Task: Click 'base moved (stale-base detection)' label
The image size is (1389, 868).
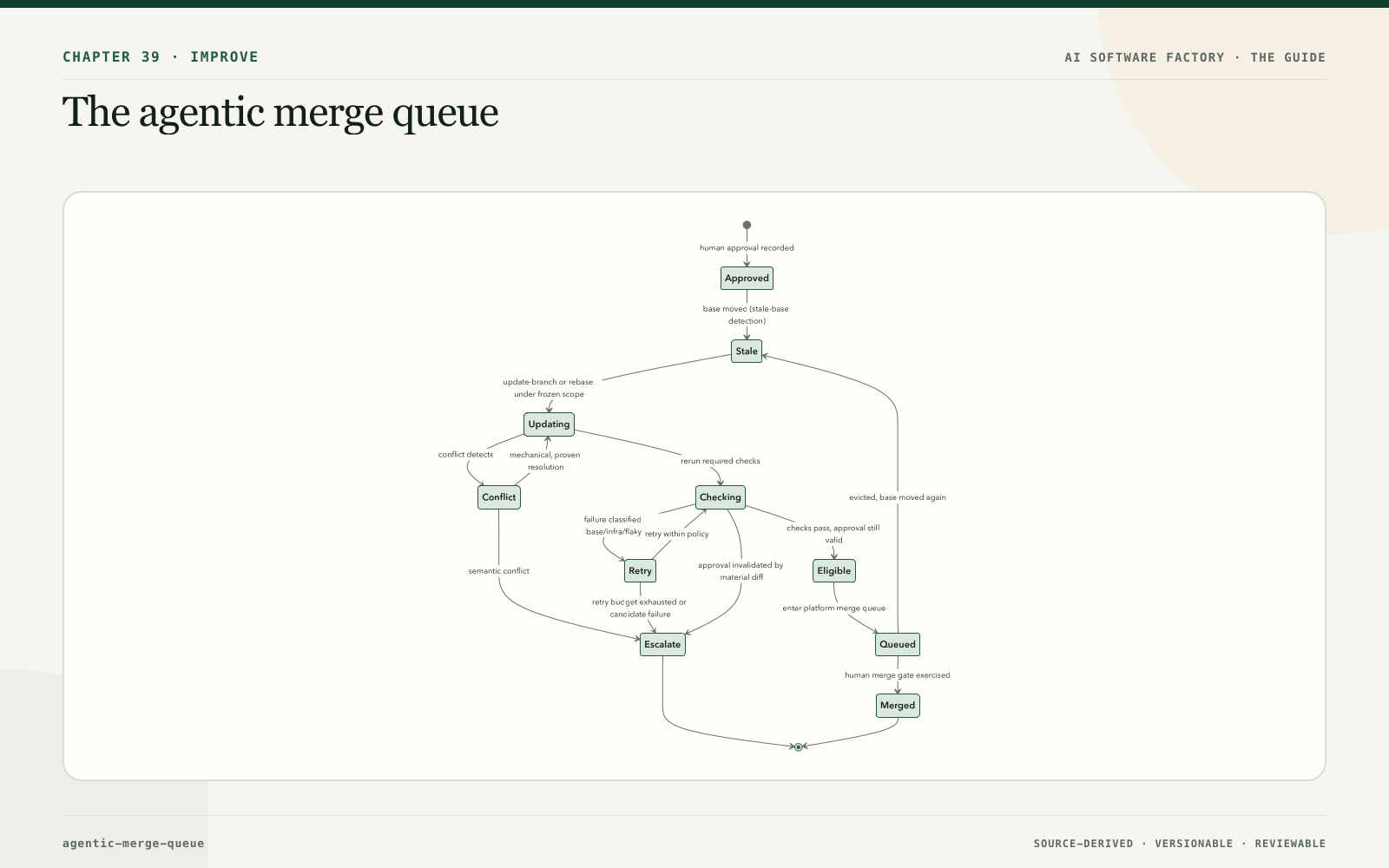Action: click(x=747, y=315)
